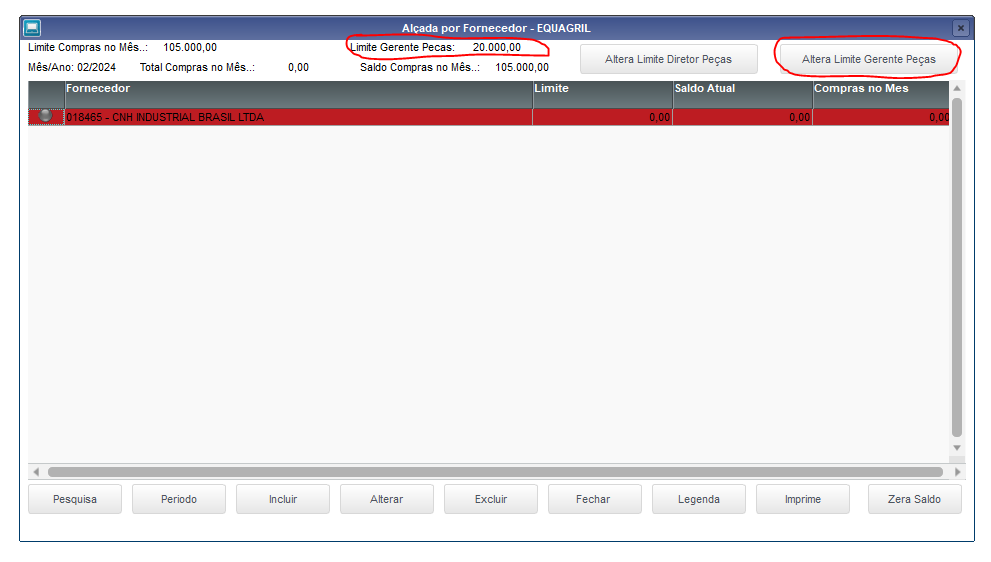
Task: Reset balance with Zera Saldo
Action: [x=915, y=499]
